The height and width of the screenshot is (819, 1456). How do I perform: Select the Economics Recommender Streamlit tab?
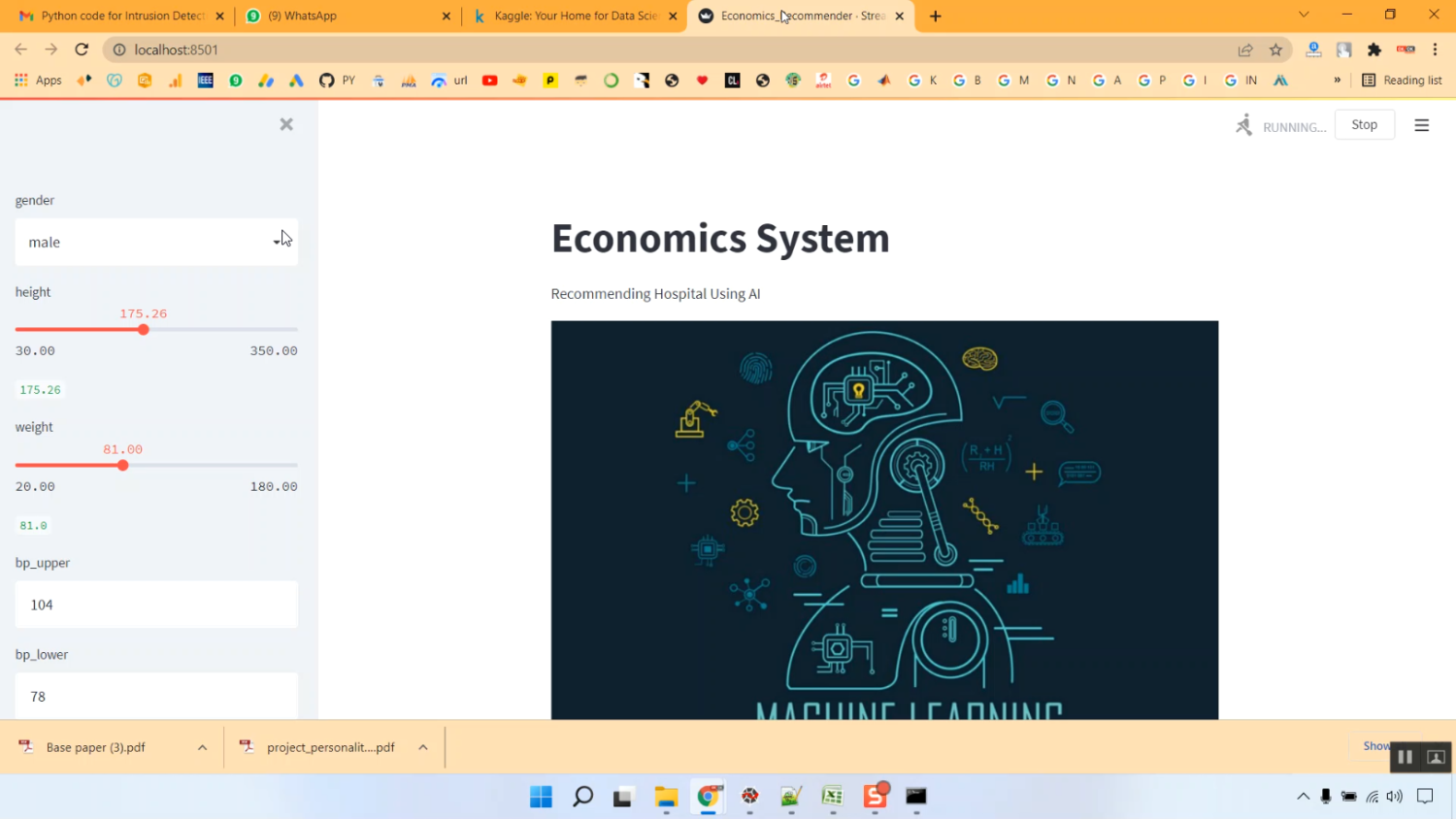pos(801,16)
